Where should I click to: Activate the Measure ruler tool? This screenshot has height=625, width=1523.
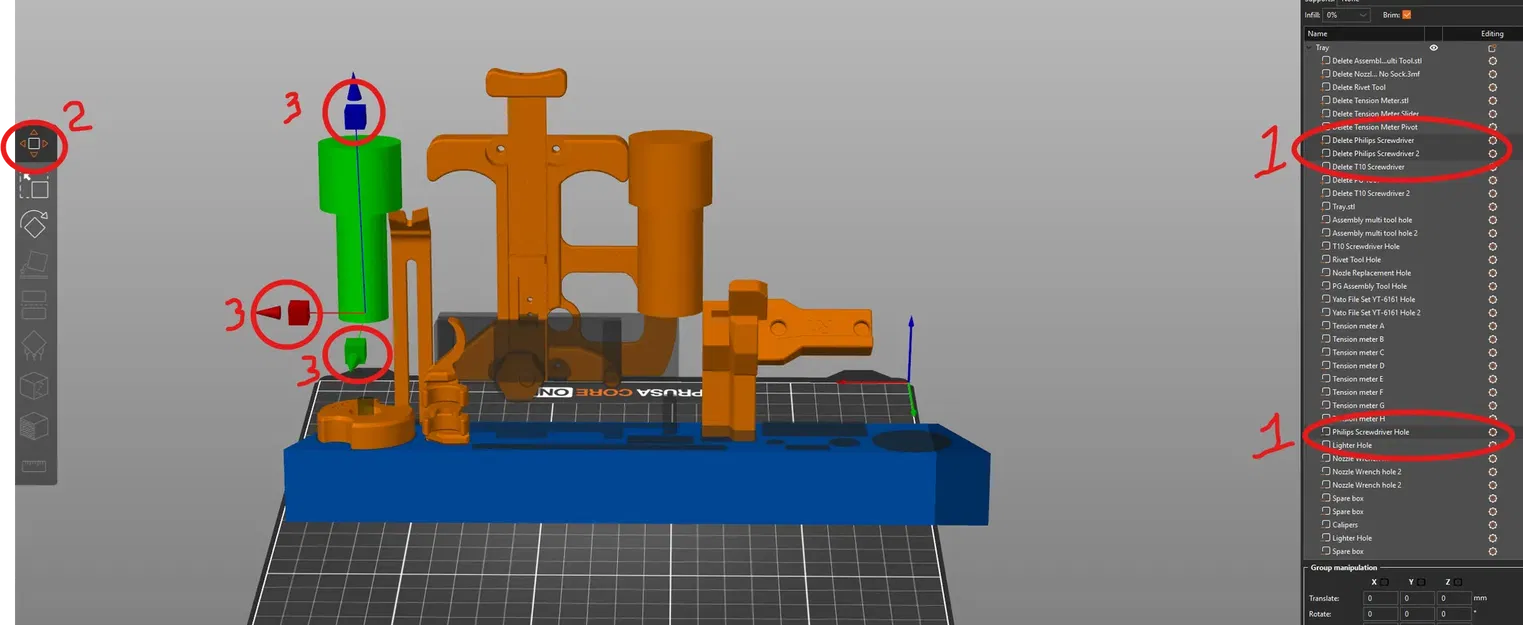pyautogui.click(x=34, y=465)
